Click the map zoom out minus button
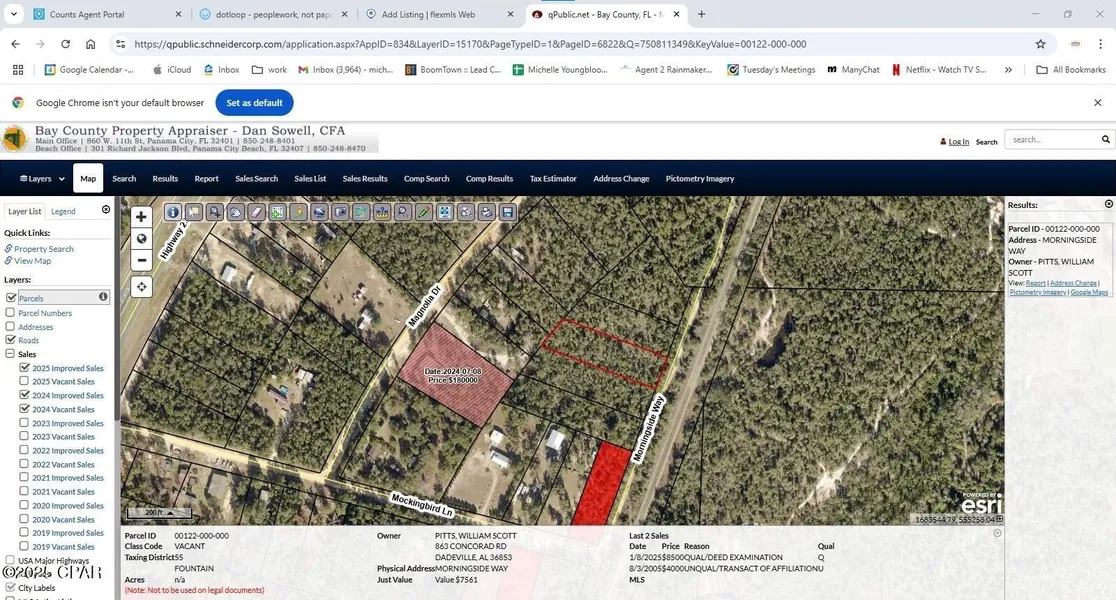 pos(141,260)
